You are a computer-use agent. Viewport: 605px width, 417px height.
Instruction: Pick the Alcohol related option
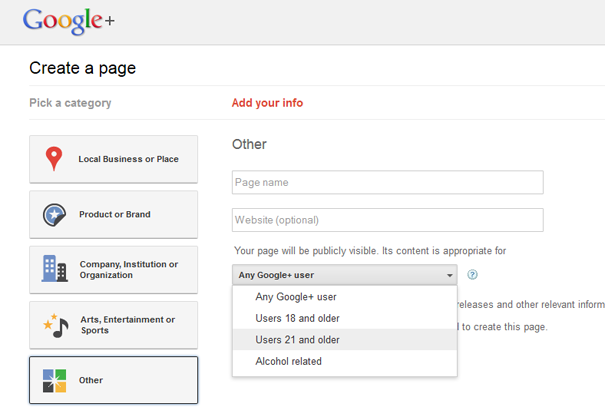288,361
